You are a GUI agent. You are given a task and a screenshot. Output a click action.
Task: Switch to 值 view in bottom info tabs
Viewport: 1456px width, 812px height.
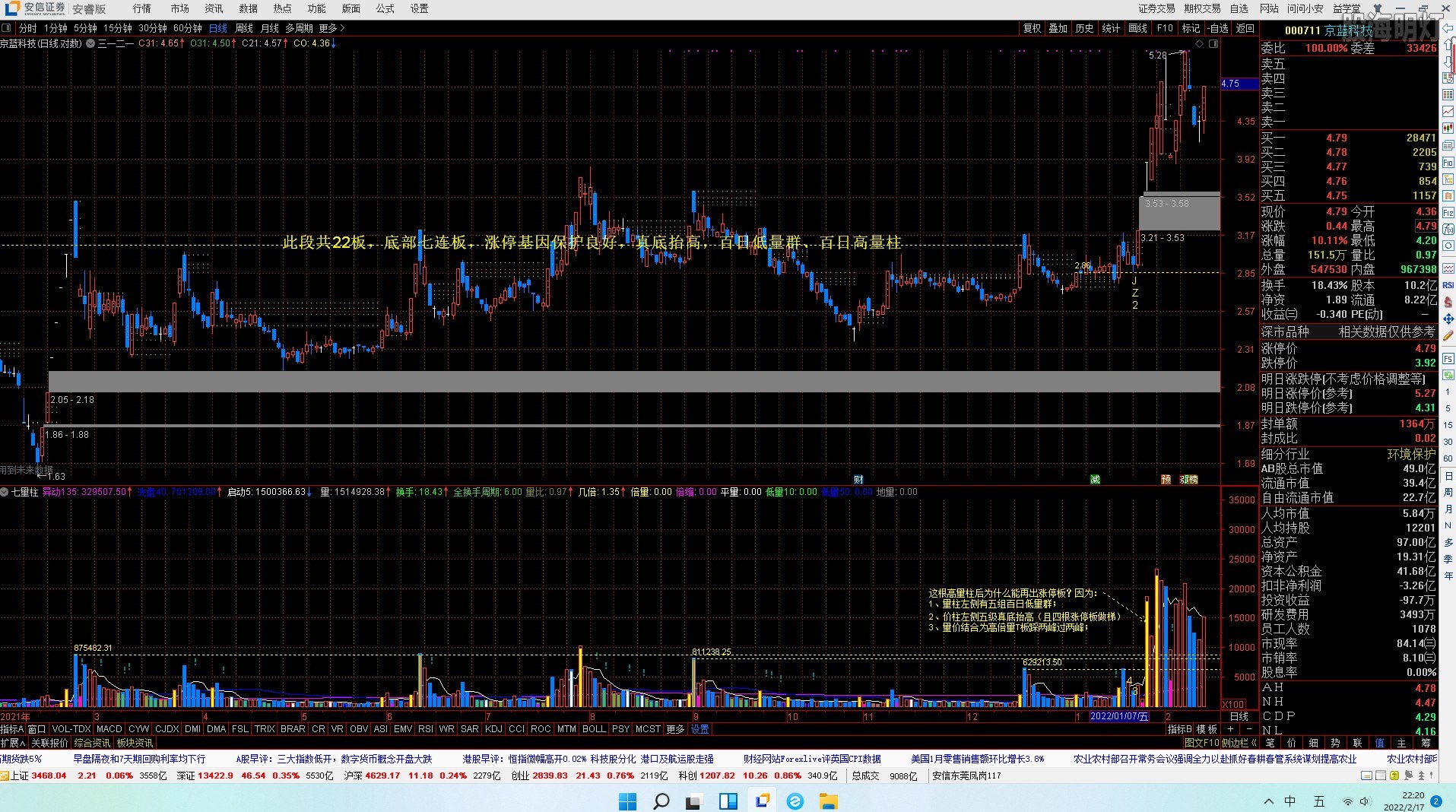point(1379,743)
